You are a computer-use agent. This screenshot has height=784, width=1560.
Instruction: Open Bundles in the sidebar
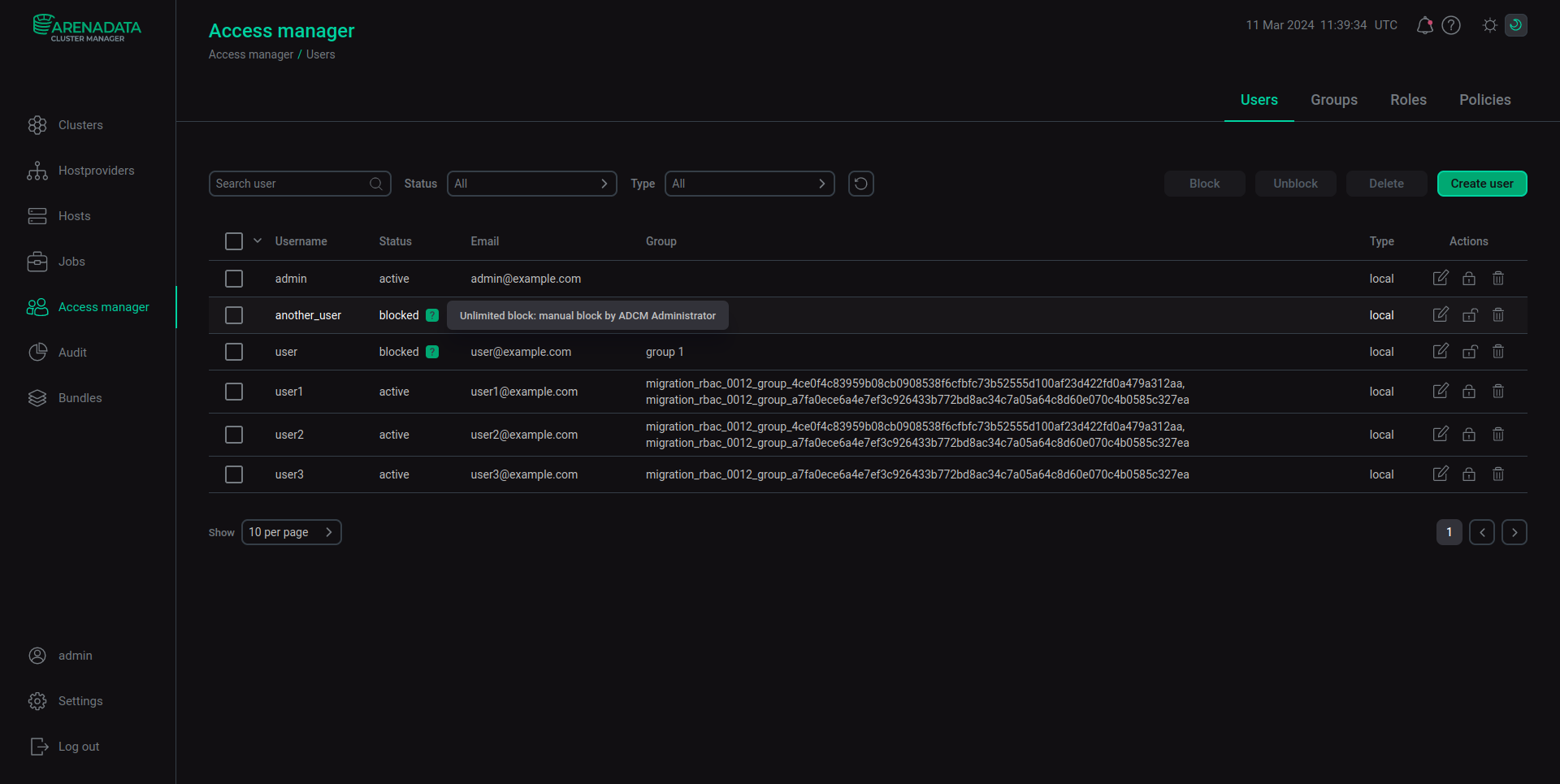[64, 398]
